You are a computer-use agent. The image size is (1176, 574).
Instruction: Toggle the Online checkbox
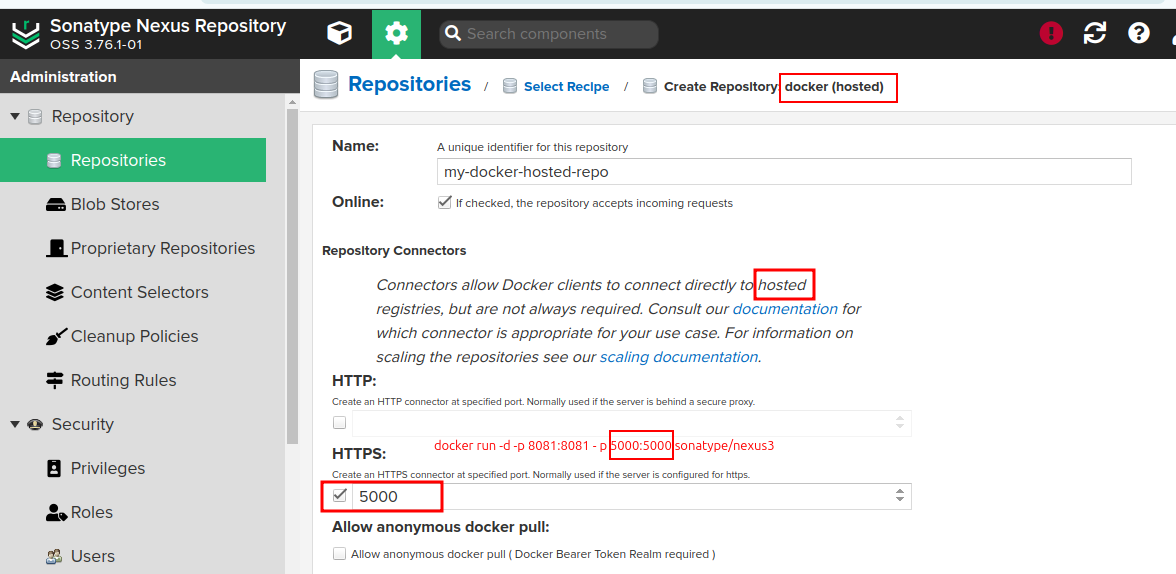[445, 202]
